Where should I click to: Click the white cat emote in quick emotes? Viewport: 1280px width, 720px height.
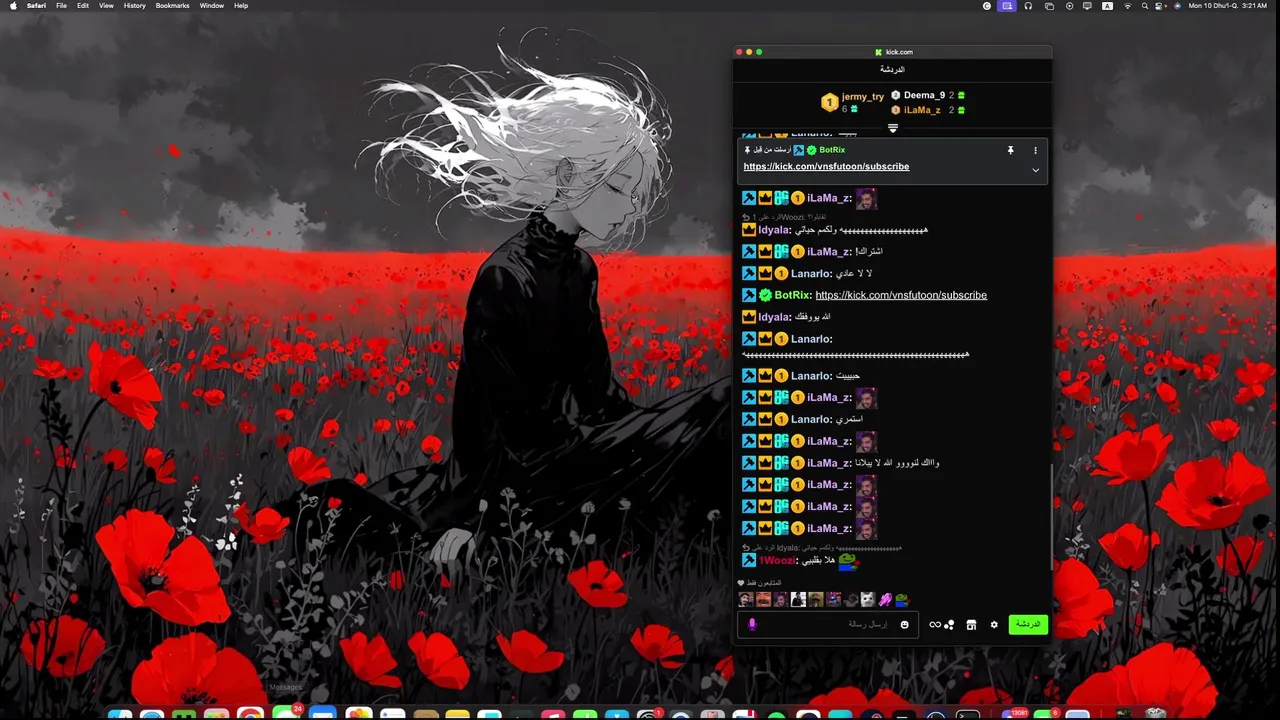pos(868,599)
